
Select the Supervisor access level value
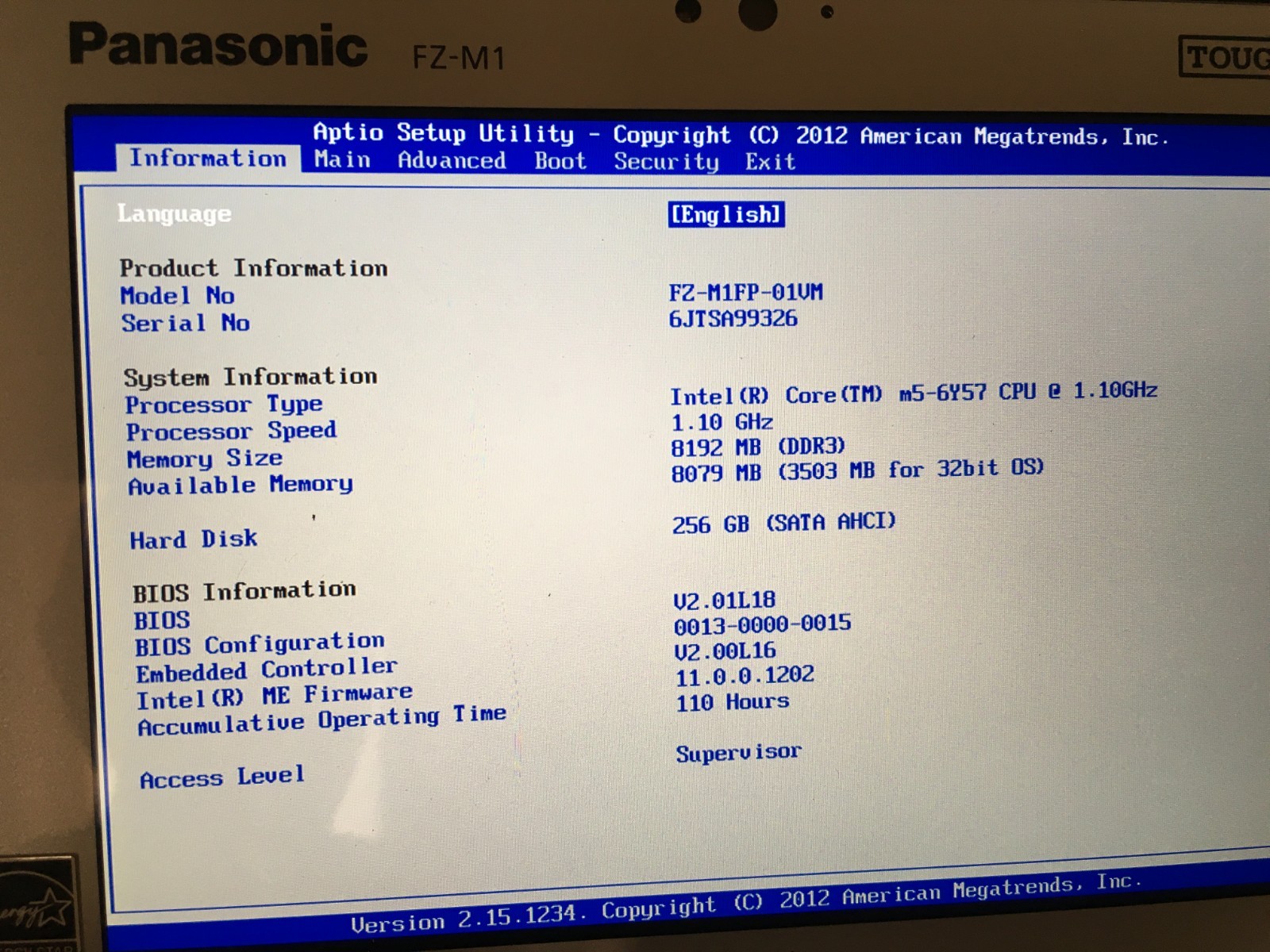(x=739, y=752)
